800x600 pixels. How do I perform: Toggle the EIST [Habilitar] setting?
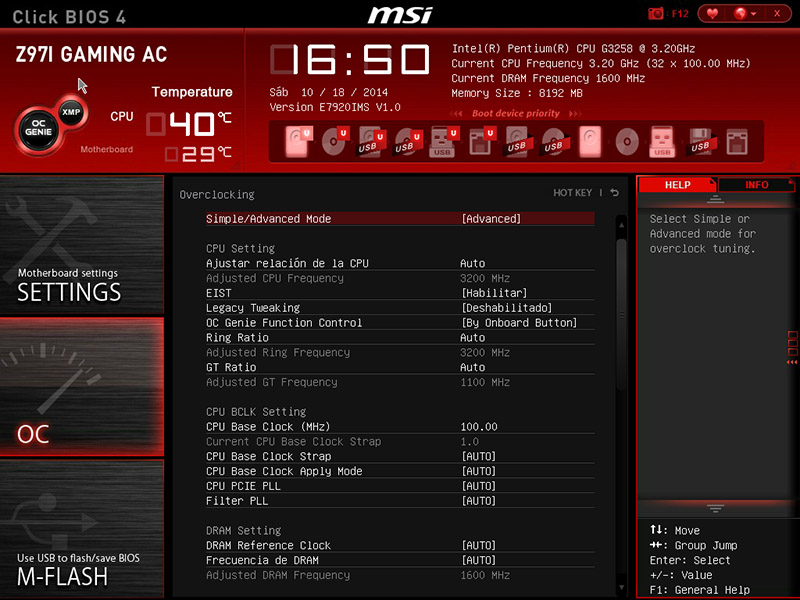[x=494, y=293]
